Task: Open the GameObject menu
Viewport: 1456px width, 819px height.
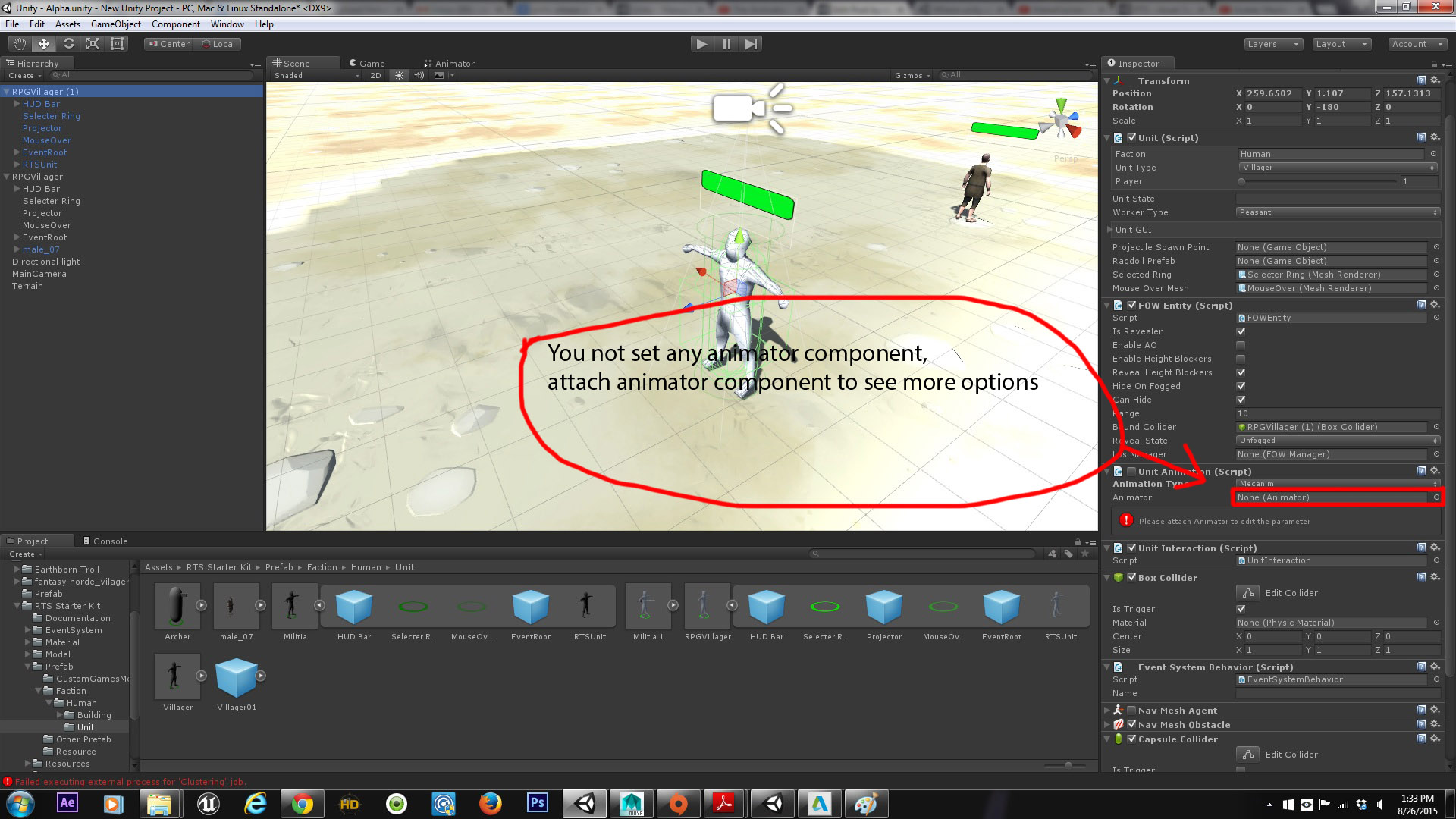Action: click(x=115, y=24)
